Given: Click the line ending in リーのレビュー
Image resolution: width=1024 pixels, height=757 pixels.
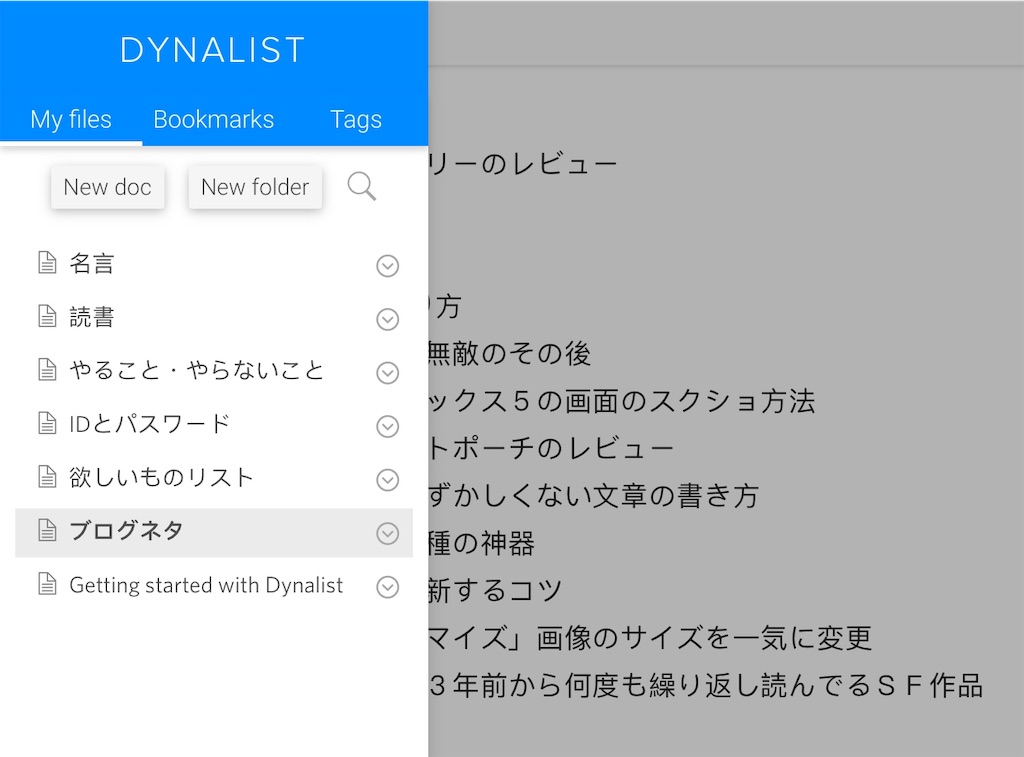Looking at the screenshot, I should click(x=523, y=163).
